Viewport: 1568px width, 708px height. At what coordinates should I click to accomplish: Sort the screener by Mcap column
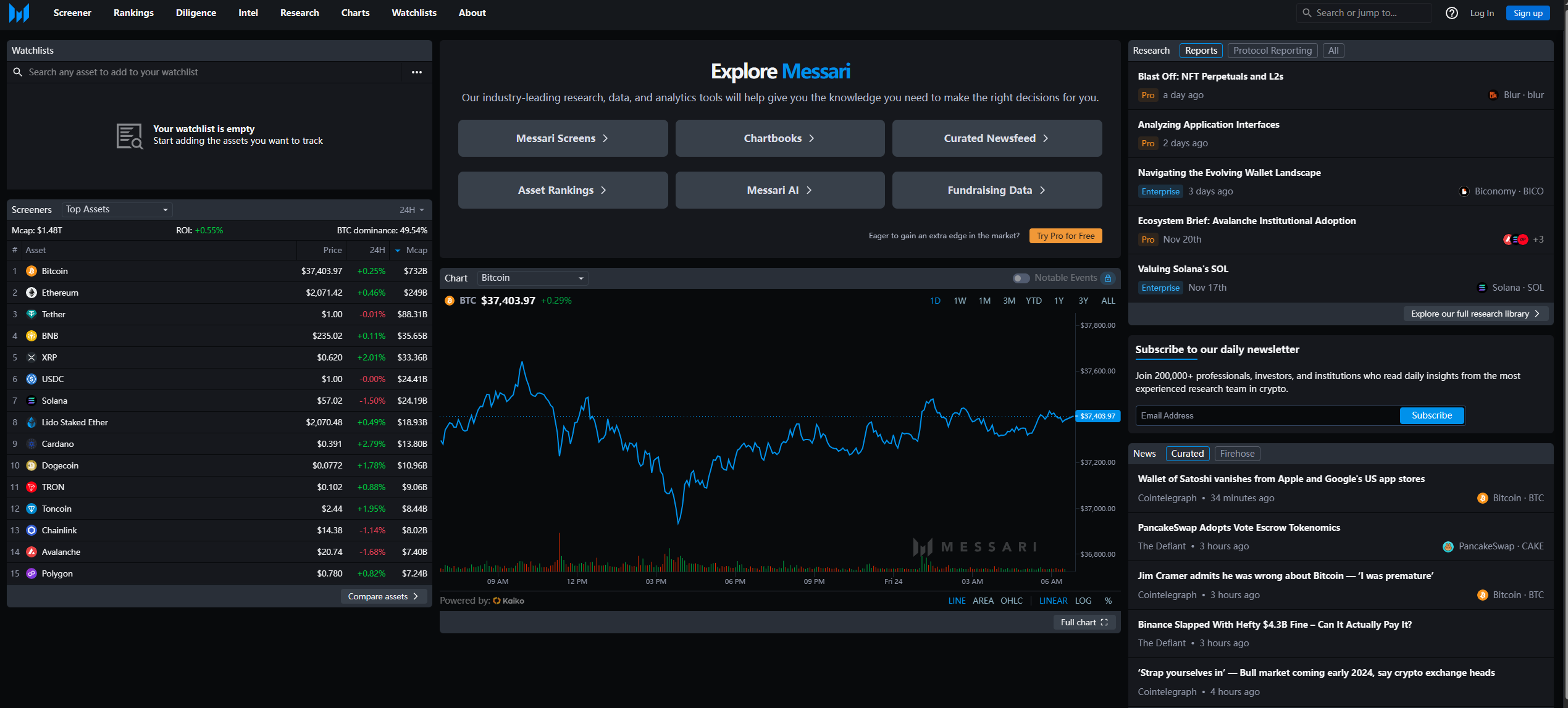point(411,250)
